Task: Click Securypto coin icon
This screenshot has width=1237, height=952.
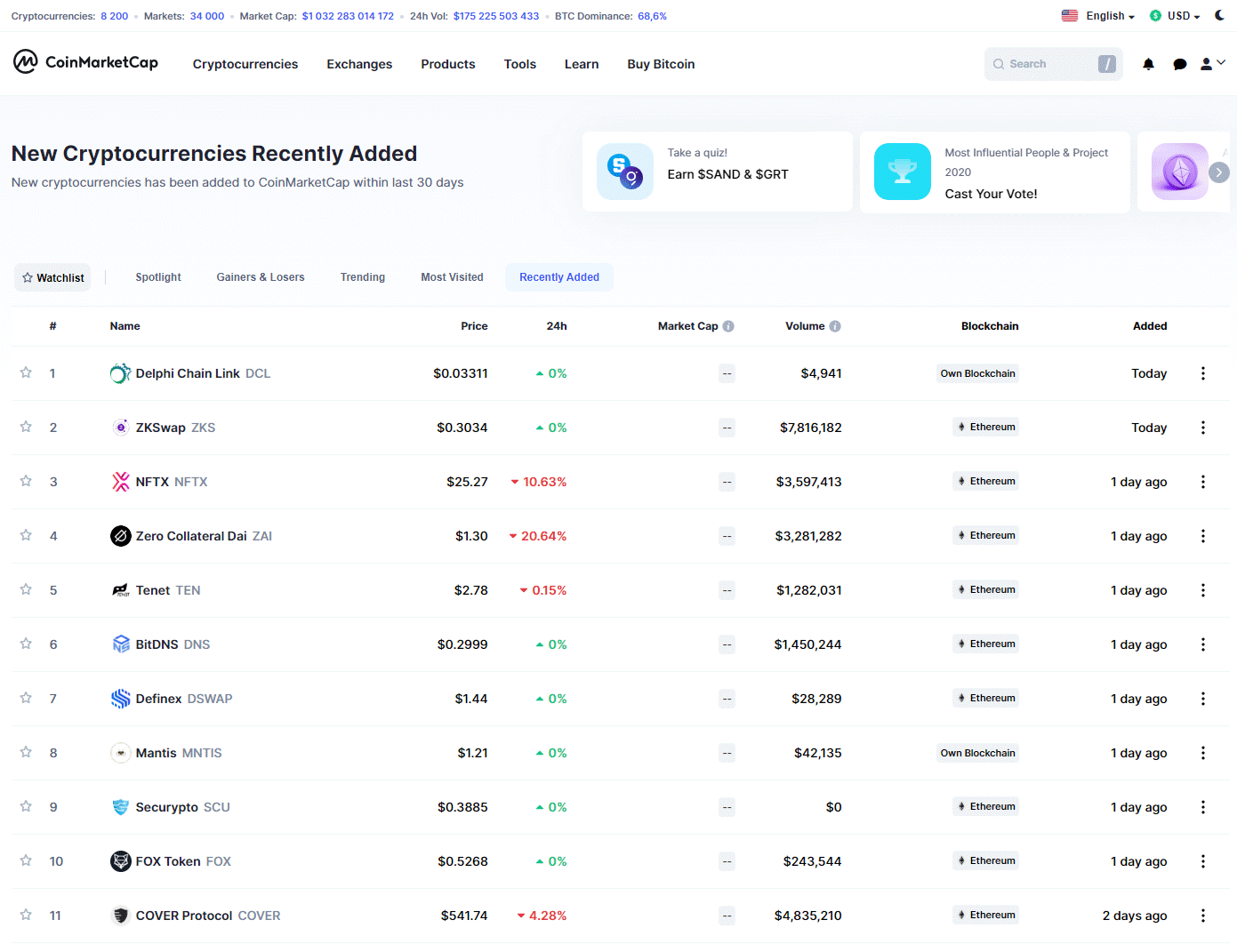Action: click(120, 807)
